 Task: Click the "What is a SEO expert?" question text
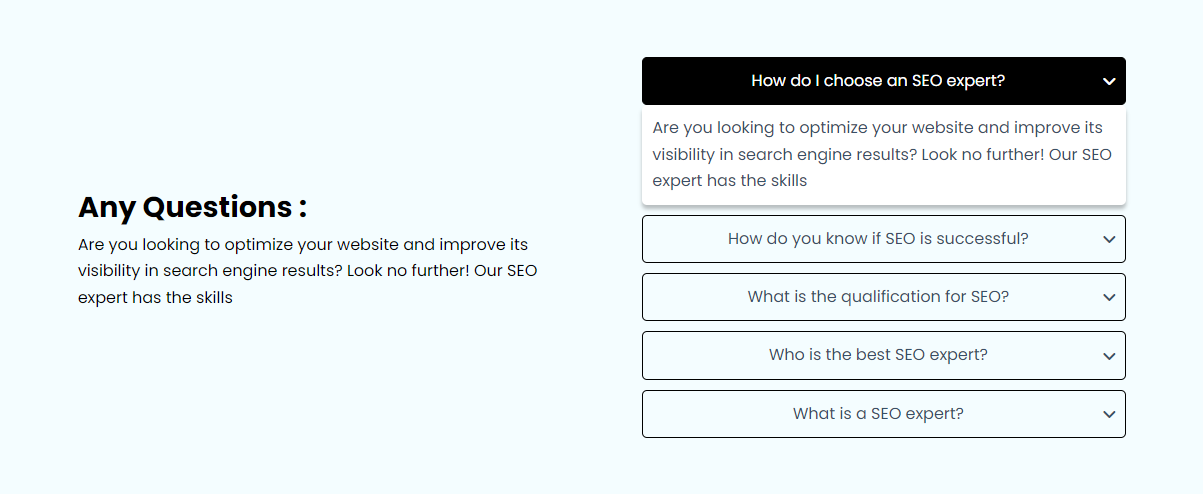(x=877, y=413)
